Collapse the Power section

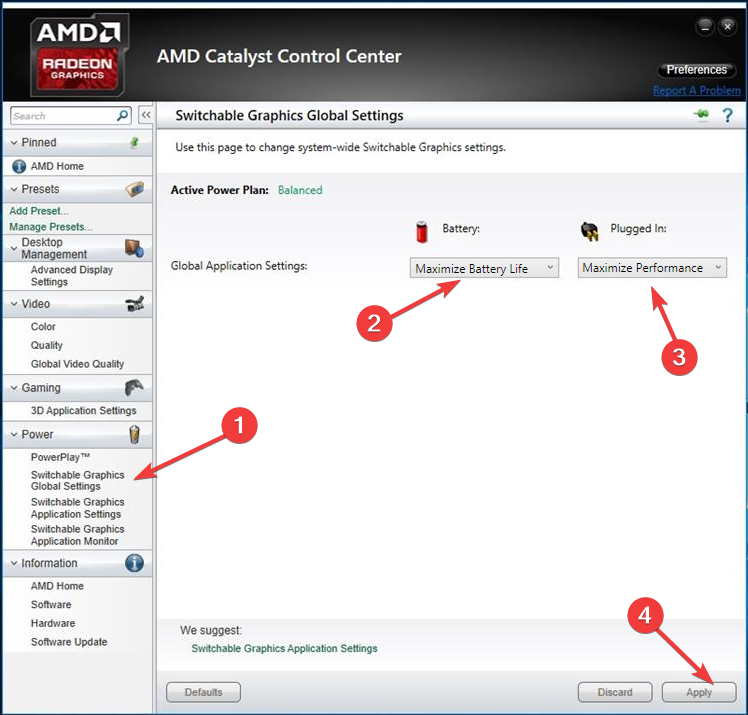(x=14, y=435)
